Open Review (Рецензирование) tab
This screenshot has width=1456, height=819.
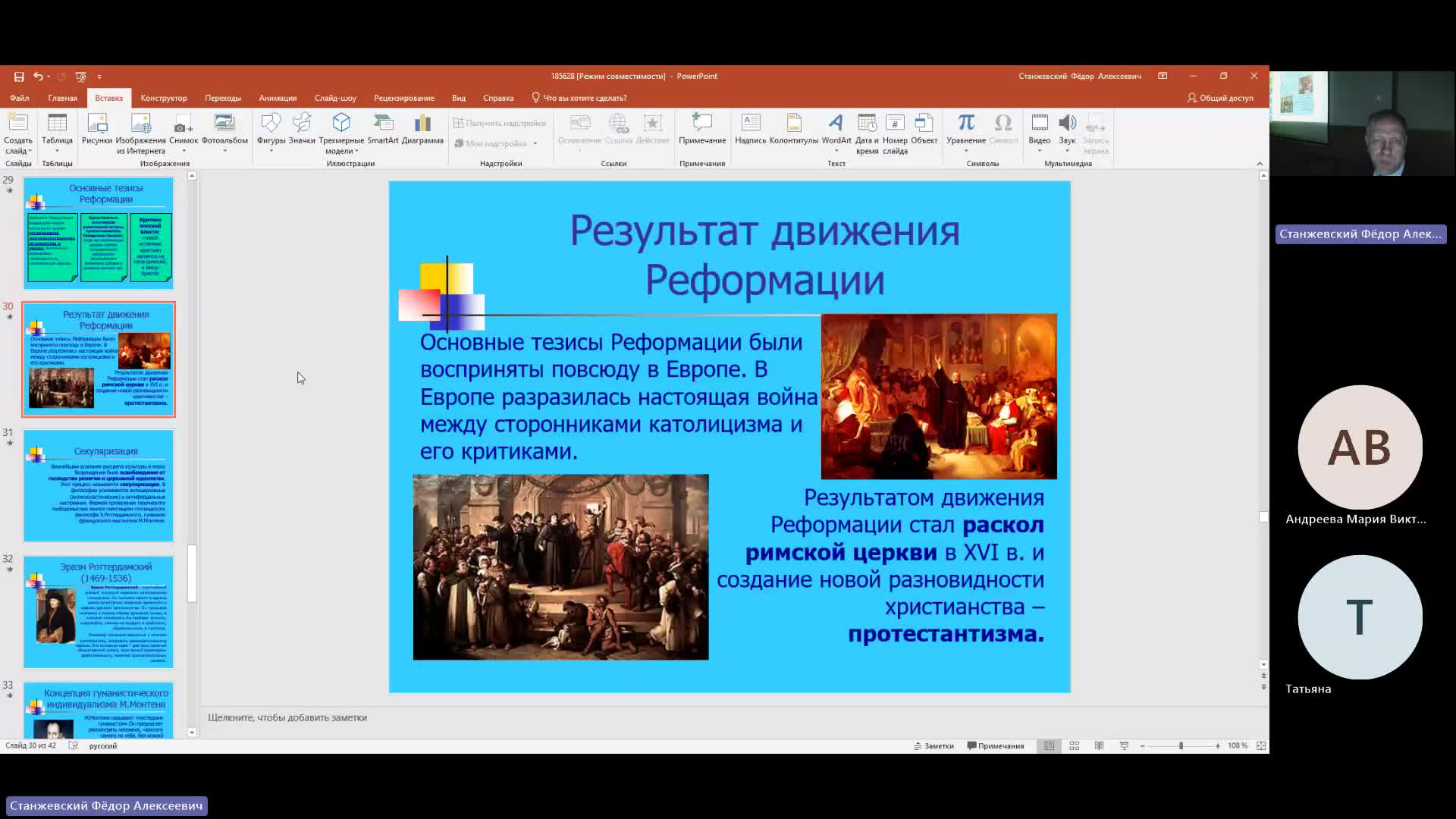[x=404, y=98]
